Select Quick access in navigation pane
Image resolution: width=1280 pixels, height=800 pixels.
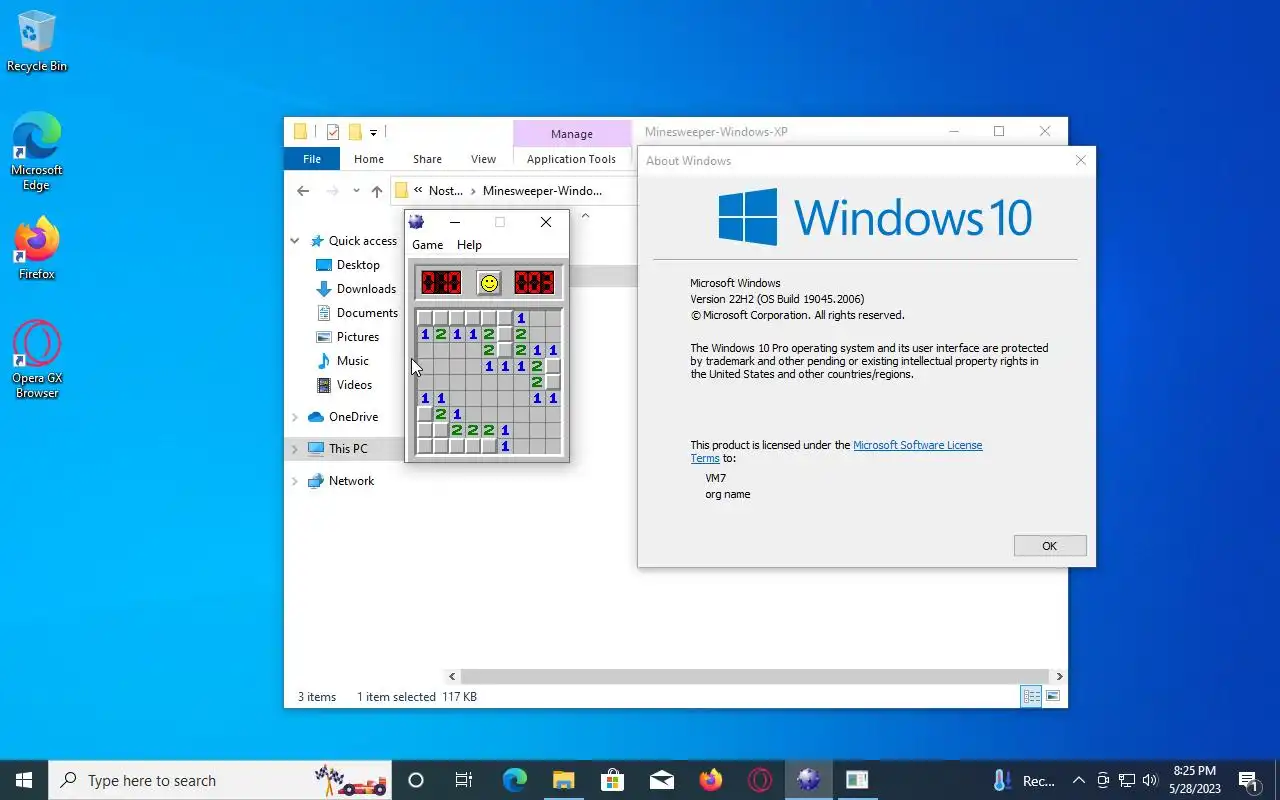pos(362,241)
